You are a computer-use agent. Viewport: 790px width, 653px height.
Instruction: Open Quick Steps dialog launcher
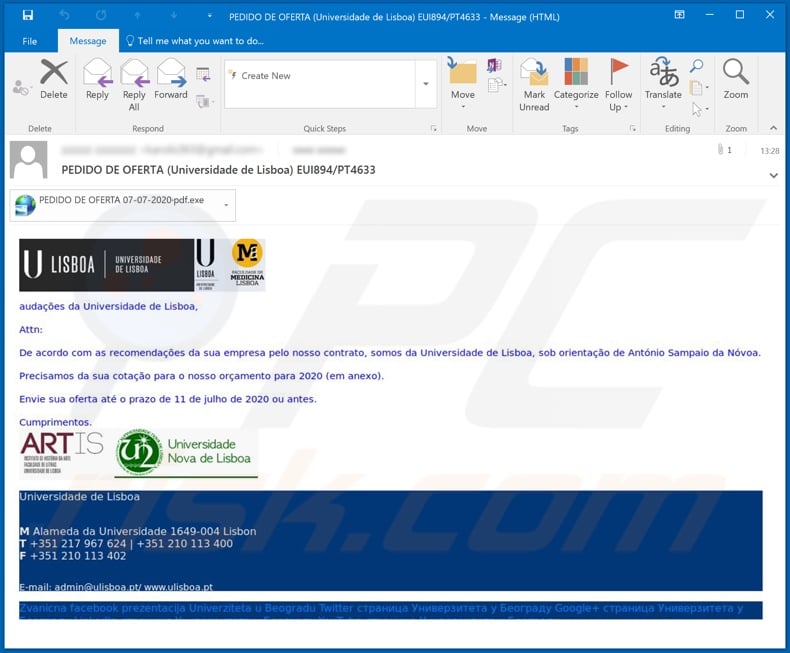(433, 129)
